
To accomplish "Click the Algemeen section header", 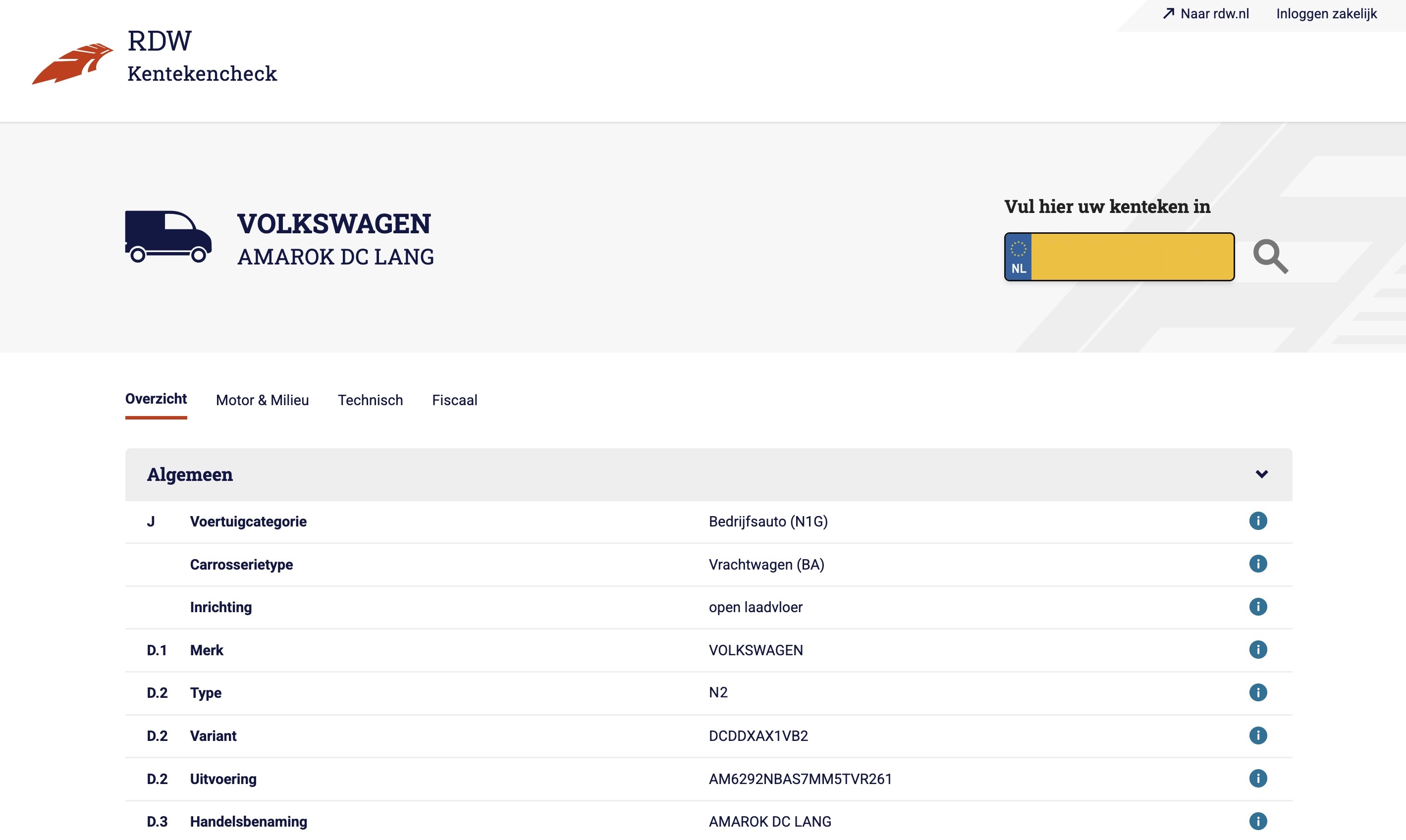I will click(708, 474).
